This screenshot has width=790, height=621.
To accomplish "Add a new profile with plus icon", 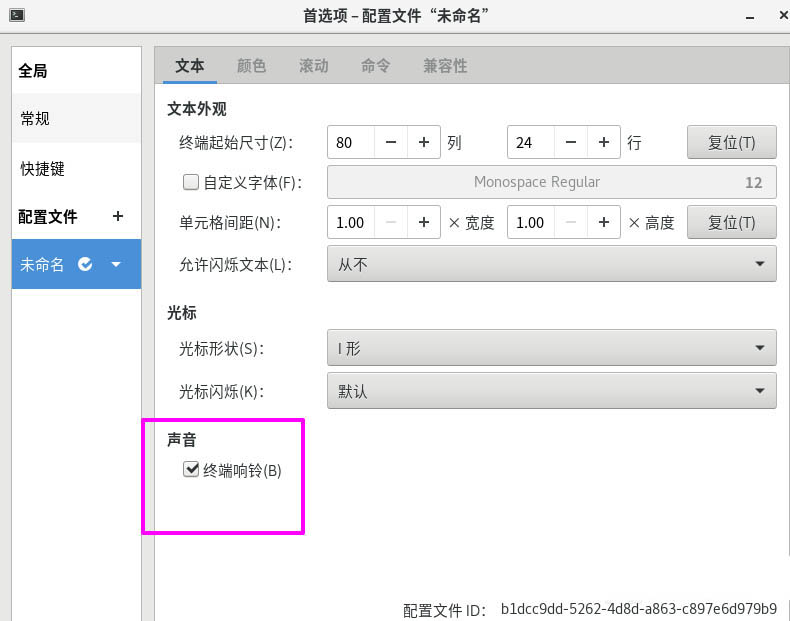I will [118, 216].
